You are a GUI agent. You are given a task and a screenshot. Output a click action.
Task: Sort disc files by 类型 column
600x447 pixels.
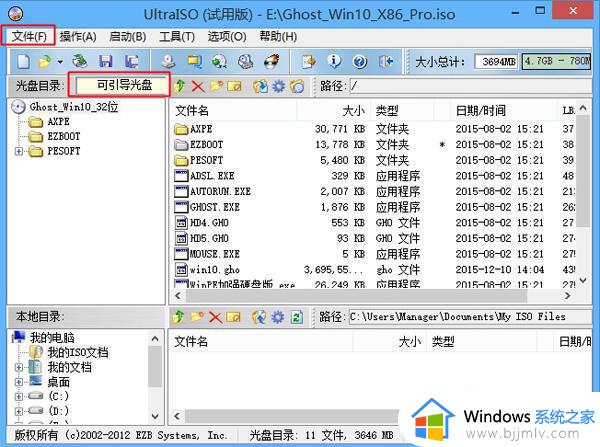click(x=403, y=111)
